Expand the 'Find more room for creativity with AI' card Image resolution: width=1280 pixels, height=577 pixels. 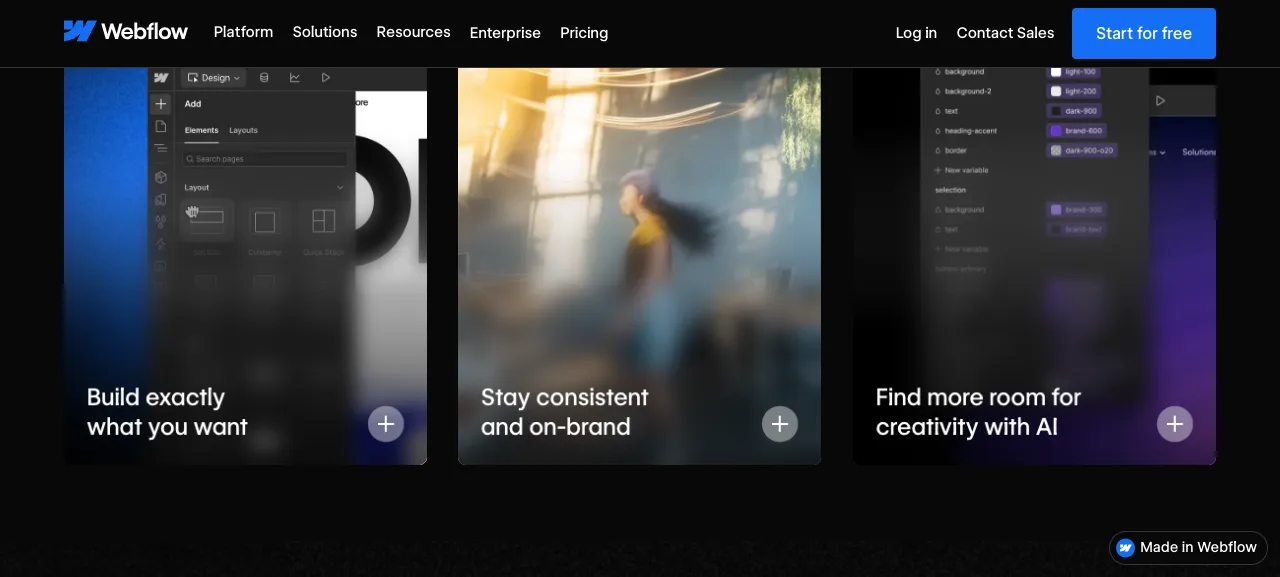click(x=1175, y=424)
